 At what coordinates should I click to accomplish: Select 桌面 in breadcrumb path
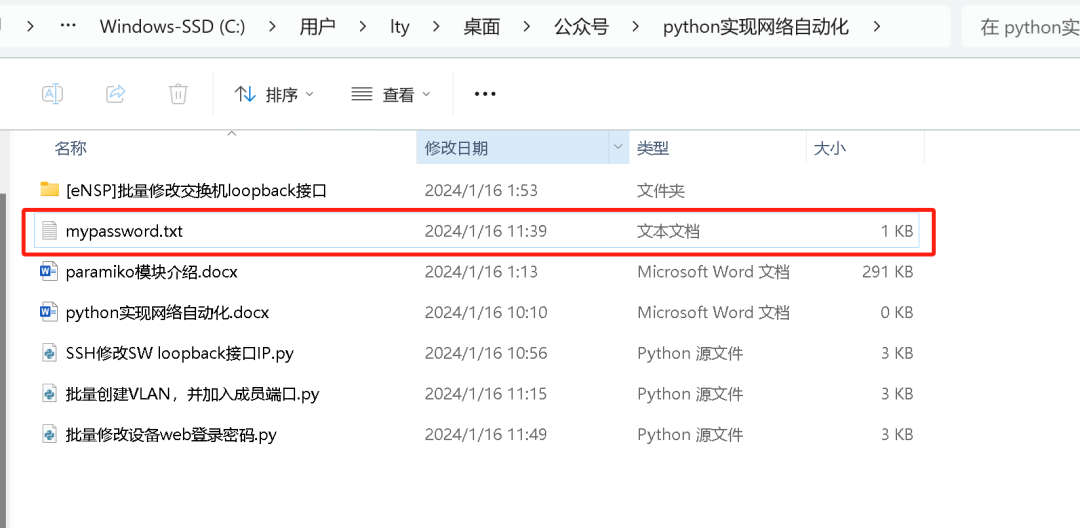(x=481, y=27)
